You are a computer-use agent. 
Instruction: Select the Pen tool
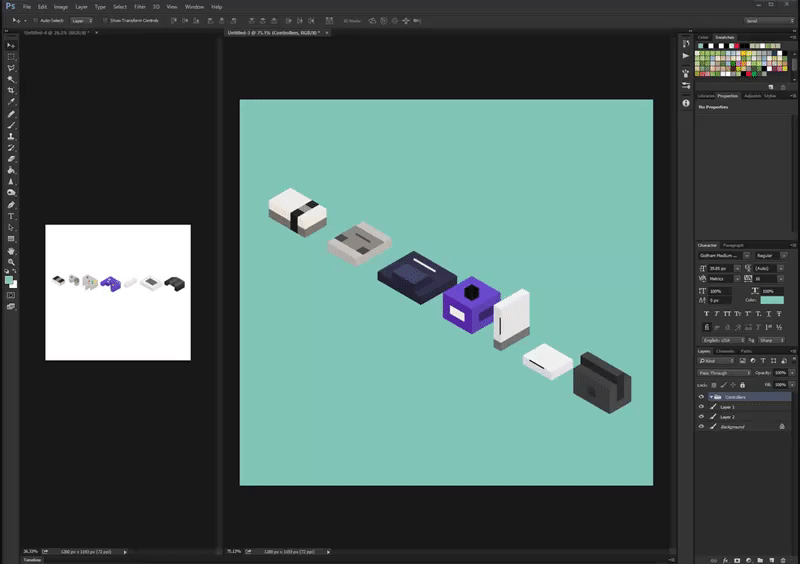(11, 205)
